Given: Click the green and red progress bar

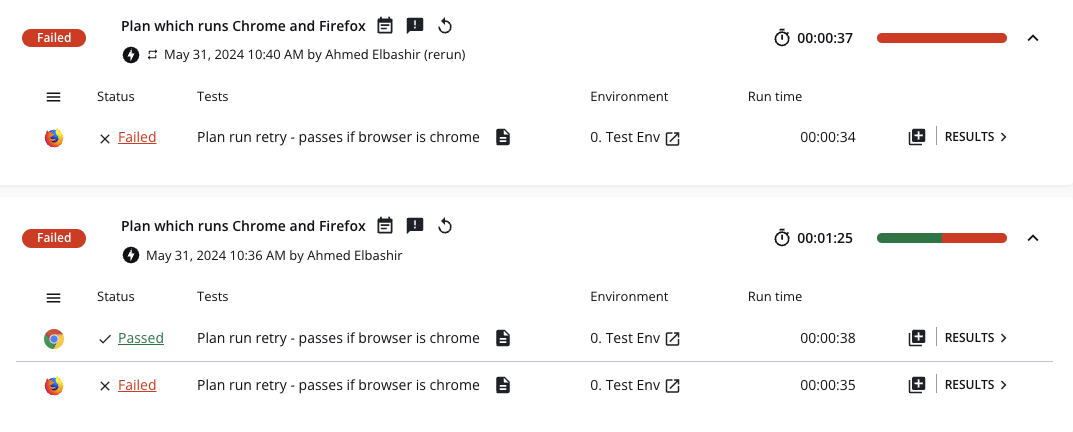Looking at the screenshot, I should click(941, 238).
